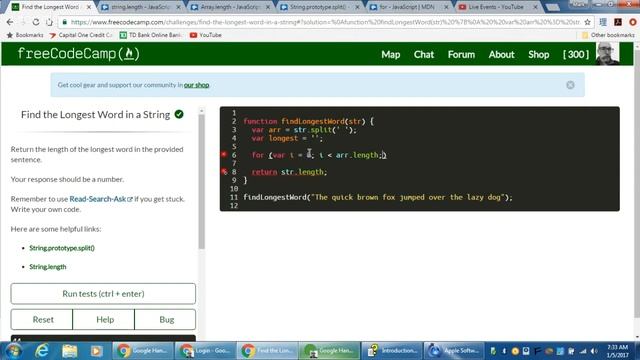The width and height of the screenshot is (640, 360).
Task: Click the 'return str.length;' code line
Action: click(289, 172)
